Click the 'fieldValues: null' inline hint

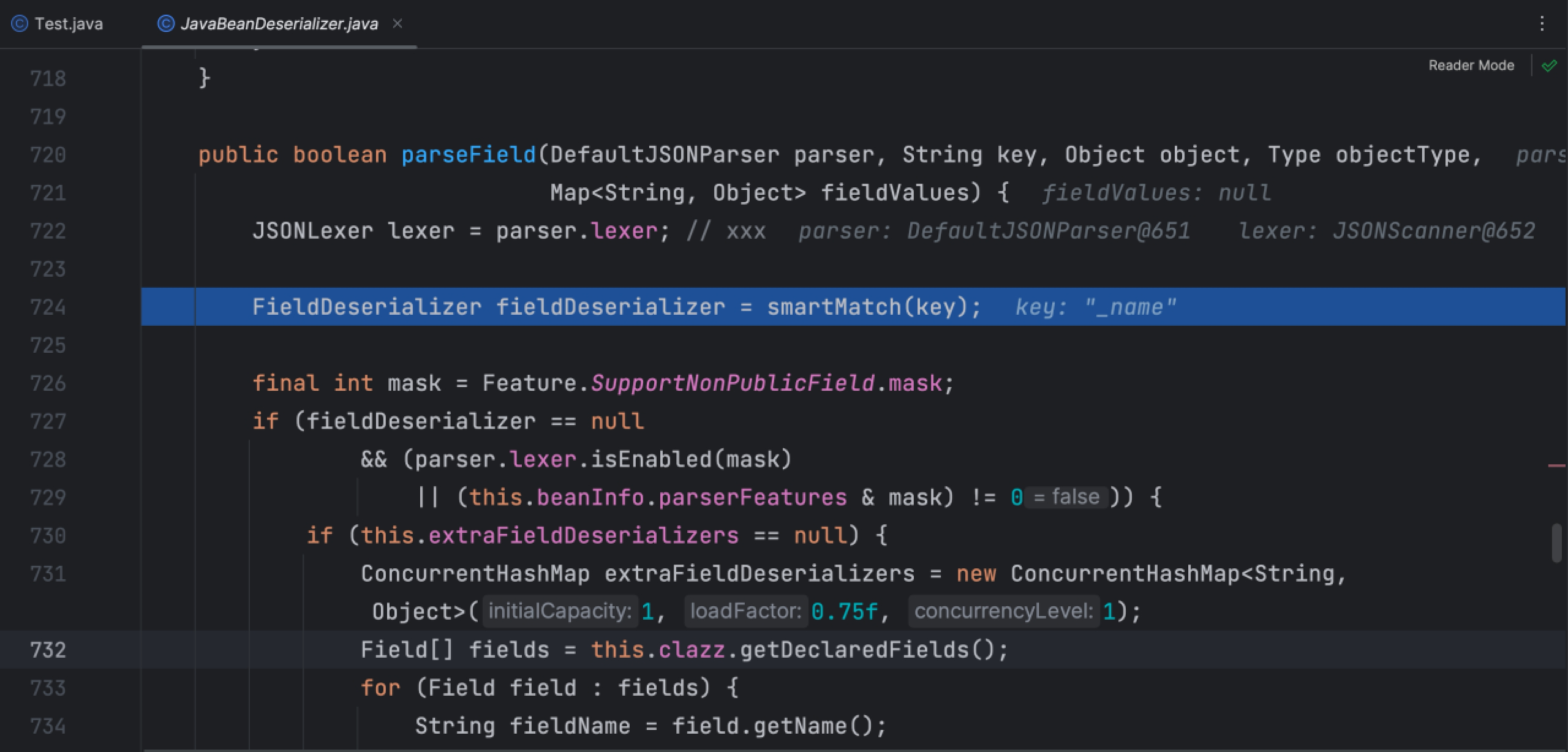click(x=1156, y=193)
